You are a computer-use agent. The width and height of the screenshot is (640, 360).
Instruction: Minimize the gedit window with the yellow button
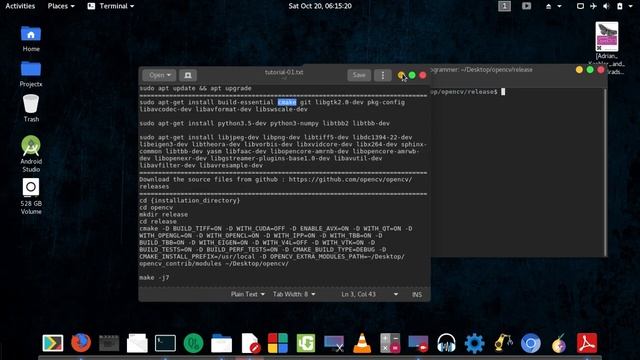[401, 75]
